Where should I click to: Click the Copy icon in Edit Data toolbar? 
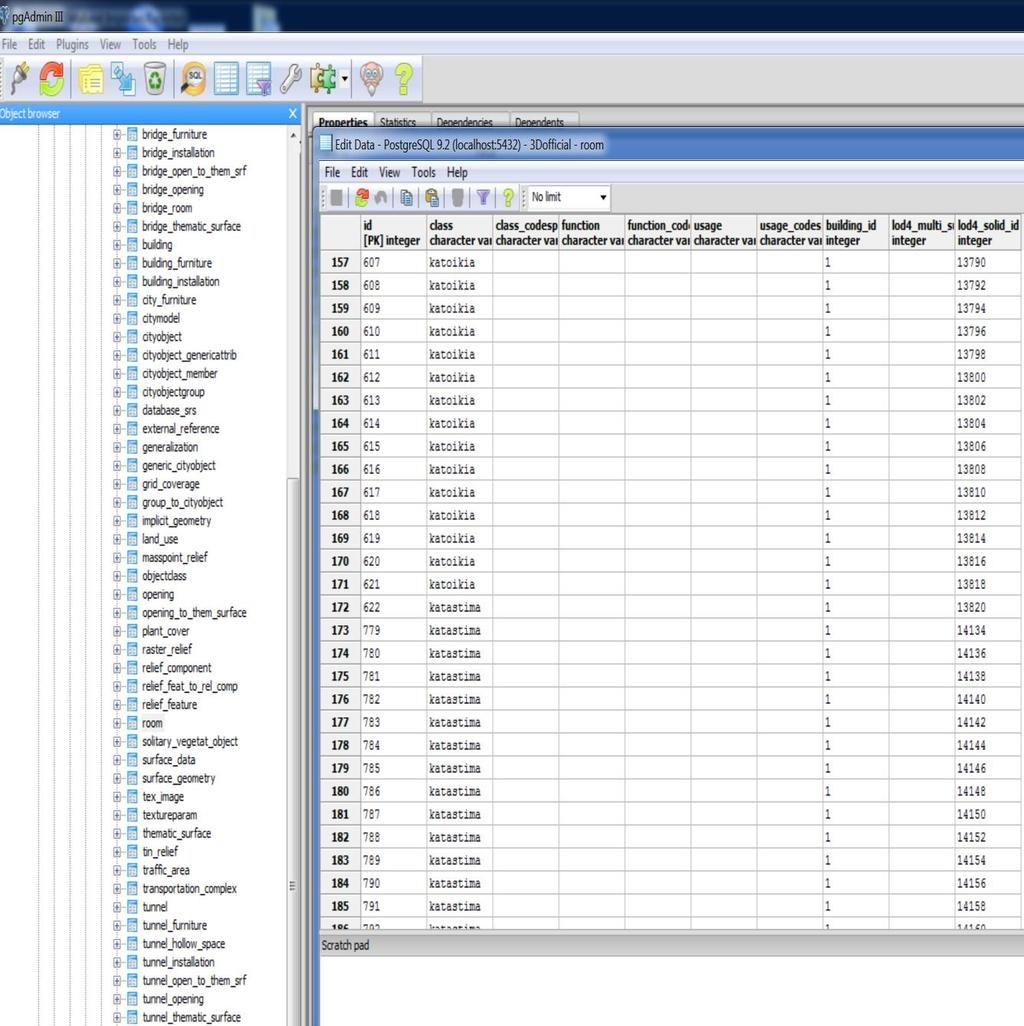(x=406, y=198)
